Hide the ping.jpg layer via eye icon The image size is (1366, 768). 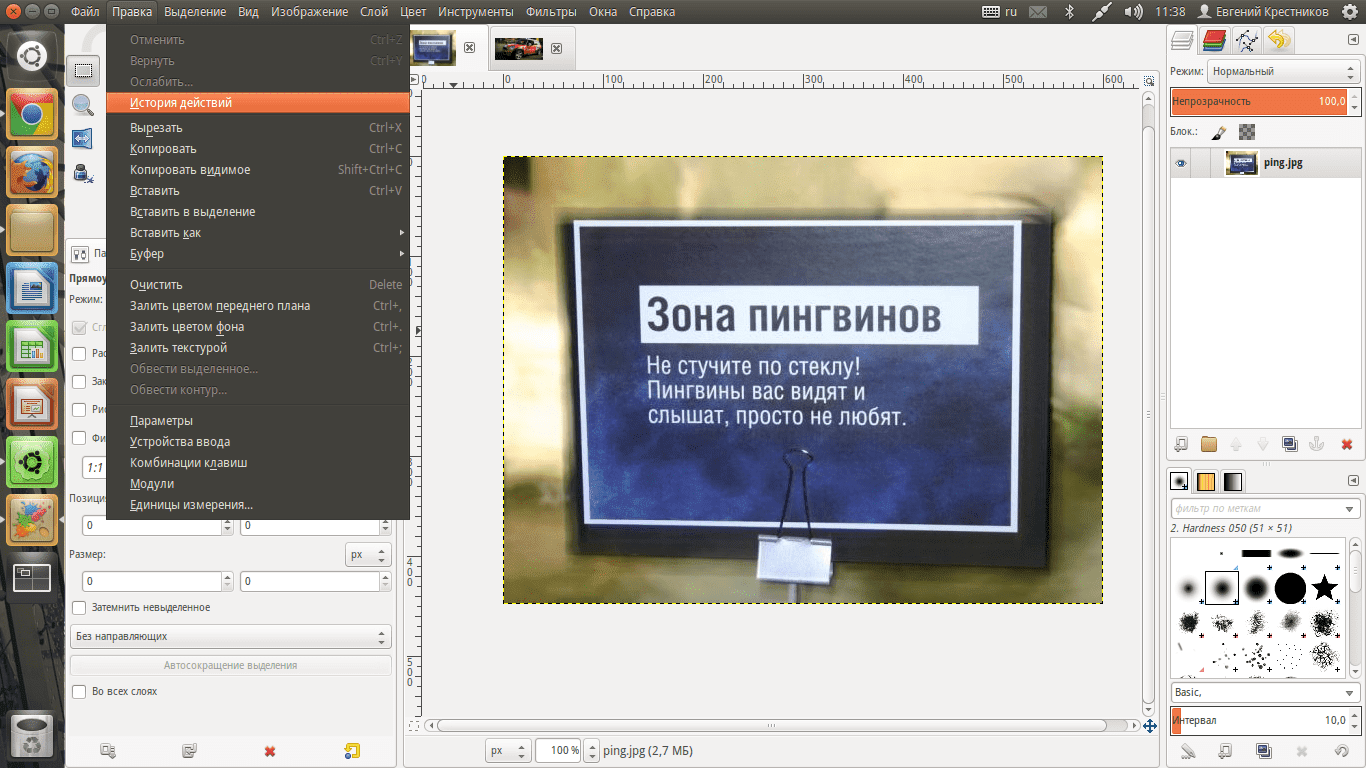(1181, 163)
